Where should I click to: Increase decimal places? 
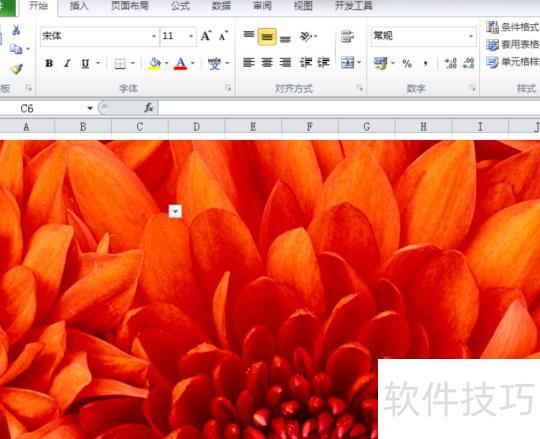(450, 63)
